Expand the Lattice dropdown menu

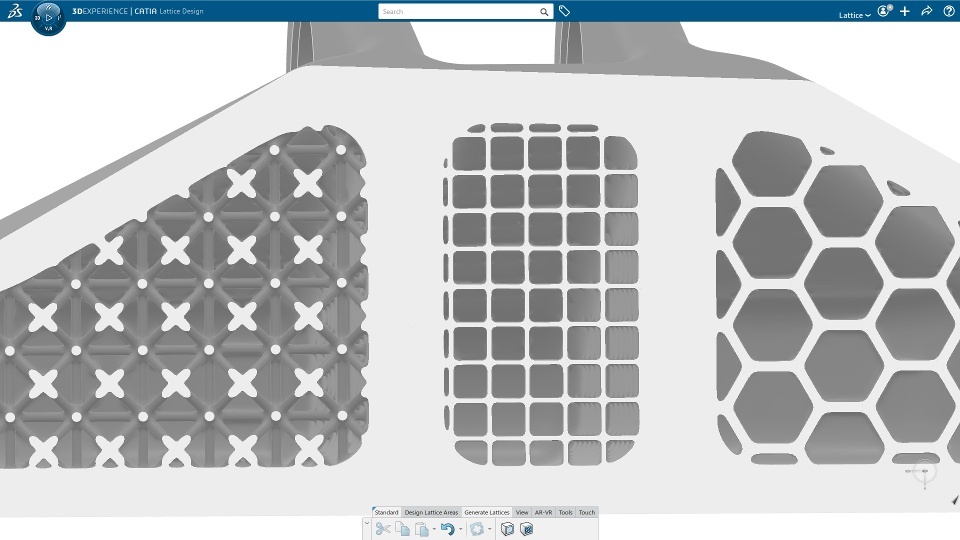point(855,15)
